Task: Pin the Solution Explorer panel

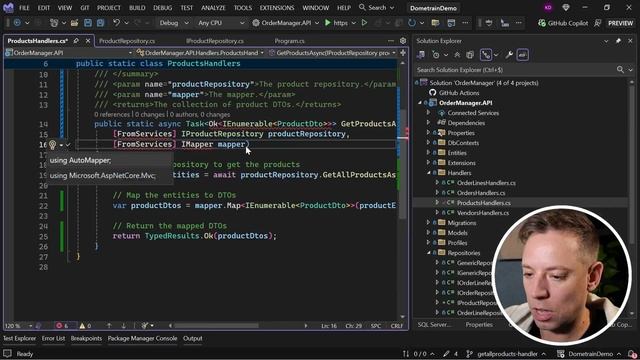Action: point(618,41)
